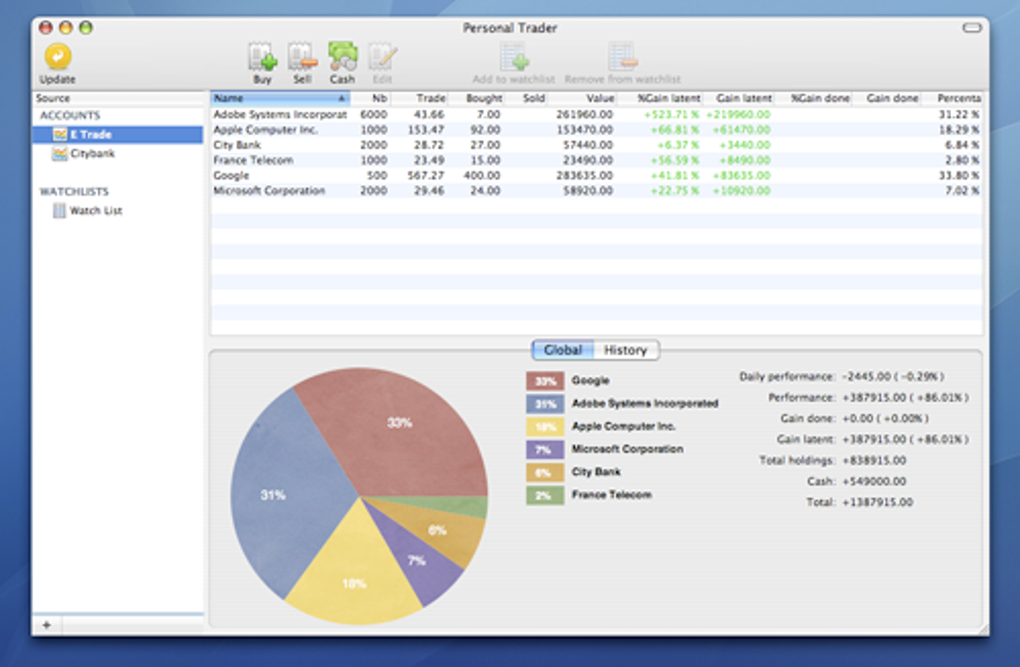Screen dimensions: 1020x667
Task: Select the Google table row
Action: [596, 176]
